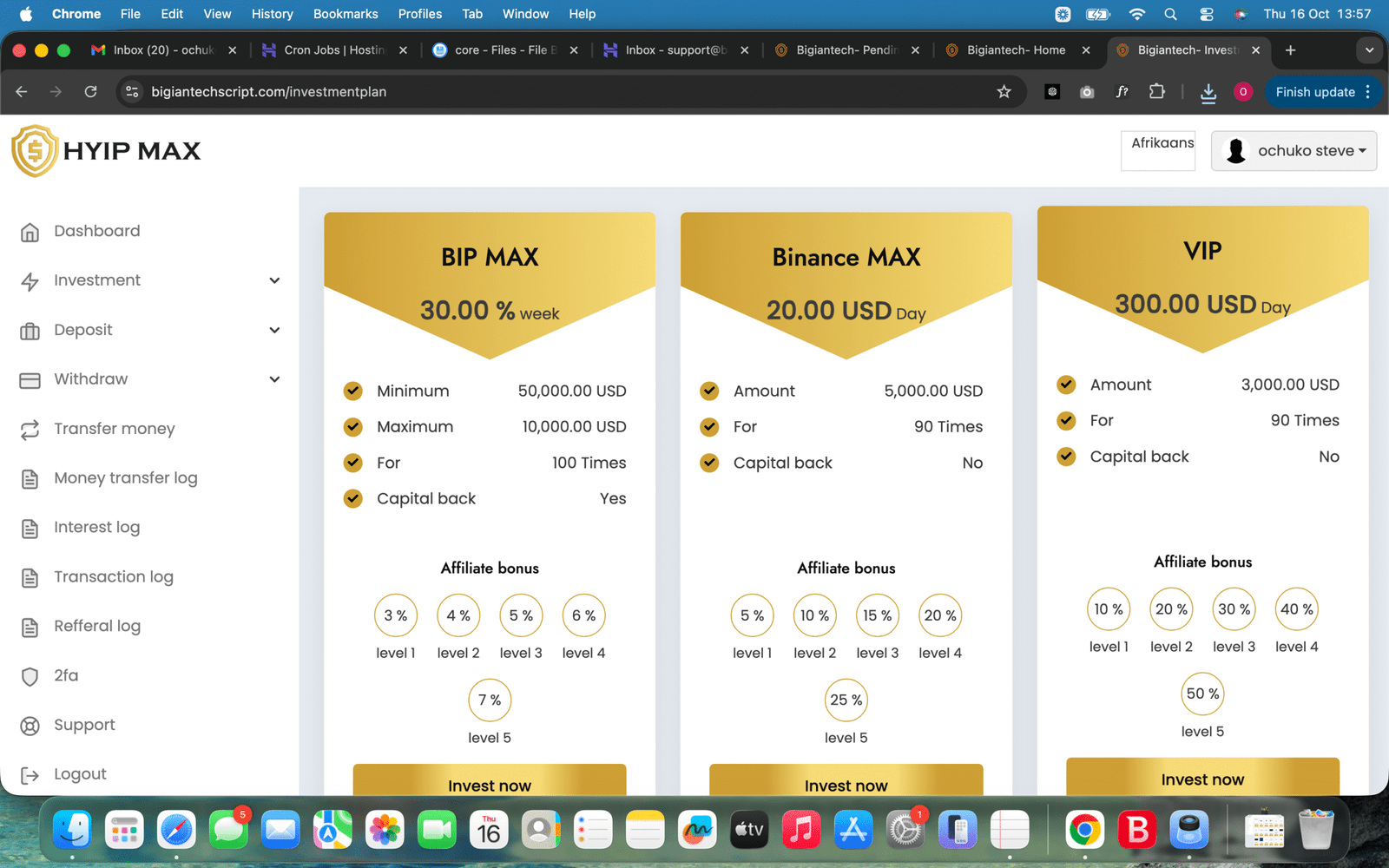Expand the Investment sidebar menu
Viewport: 1389px width, 868px height.
pyautogui.click(x=274, y=280)
